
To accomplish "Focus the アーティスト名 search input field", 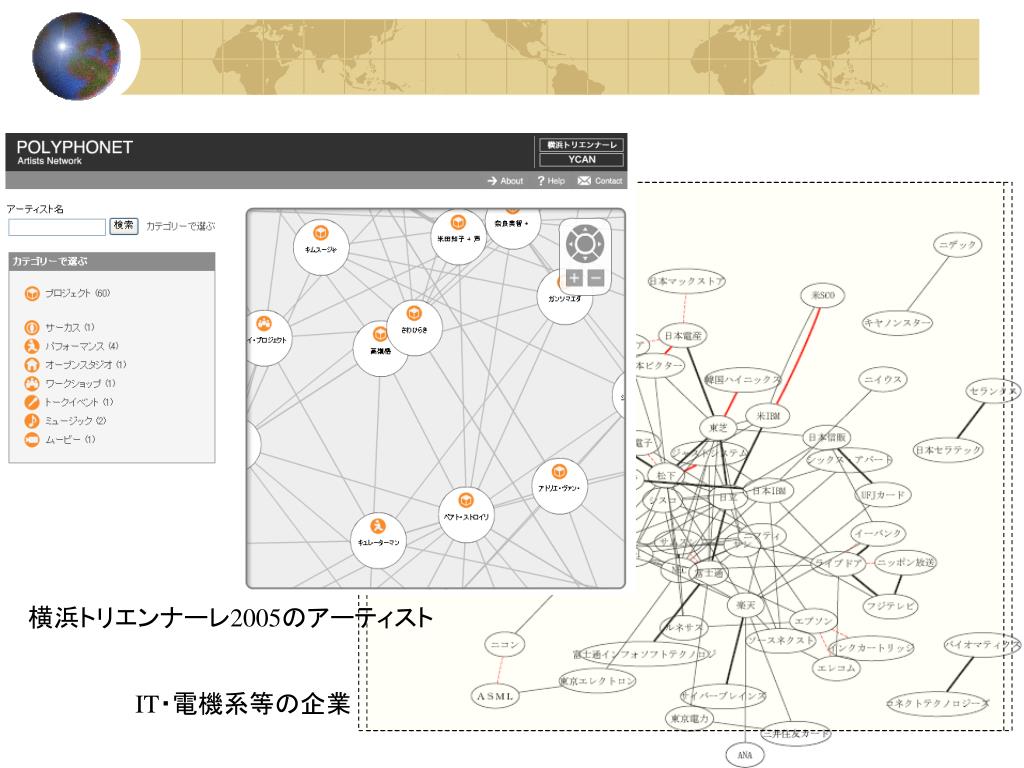I will pyautogui.click(x=57, y=227).
